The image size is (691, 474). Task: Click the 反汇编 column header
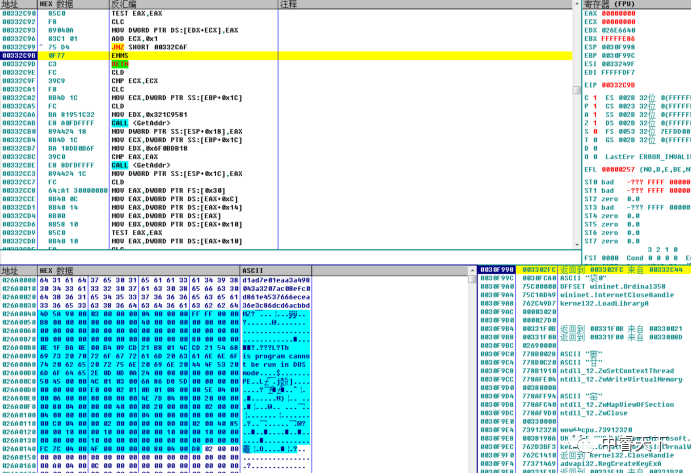194,4
